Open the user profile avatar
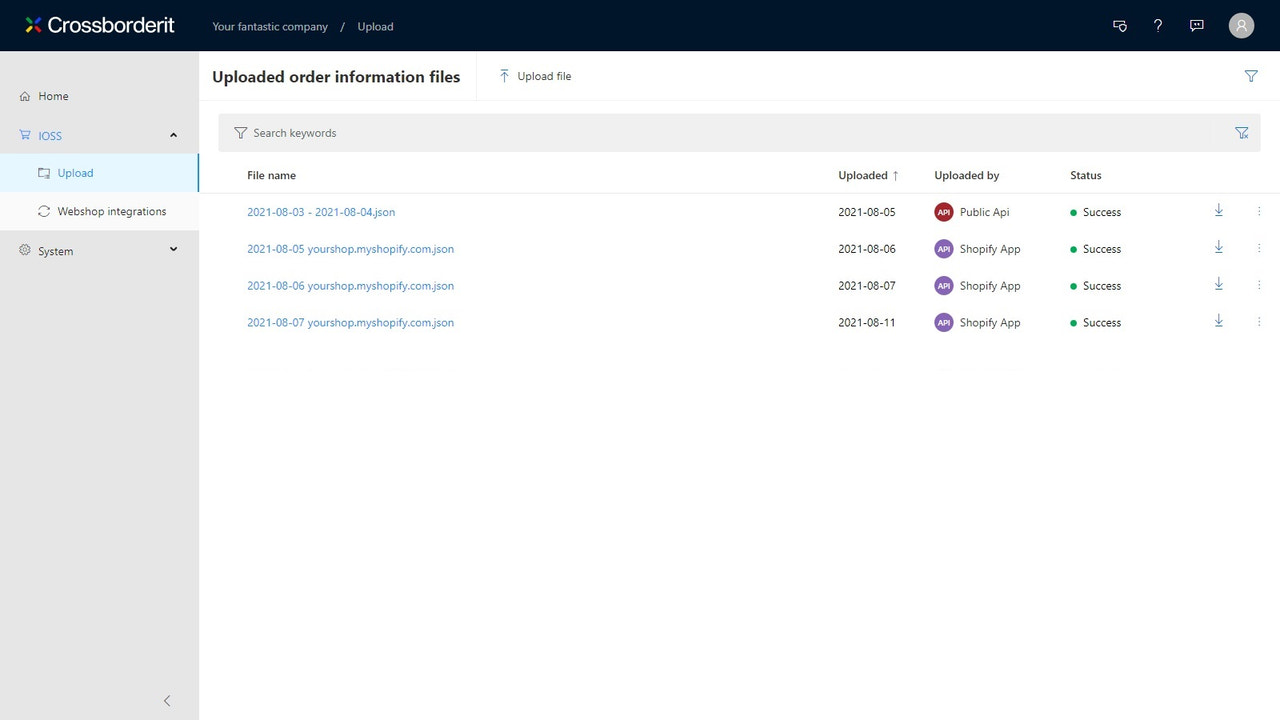Viewport: 1280px width, 720px height. [1241, 26]
